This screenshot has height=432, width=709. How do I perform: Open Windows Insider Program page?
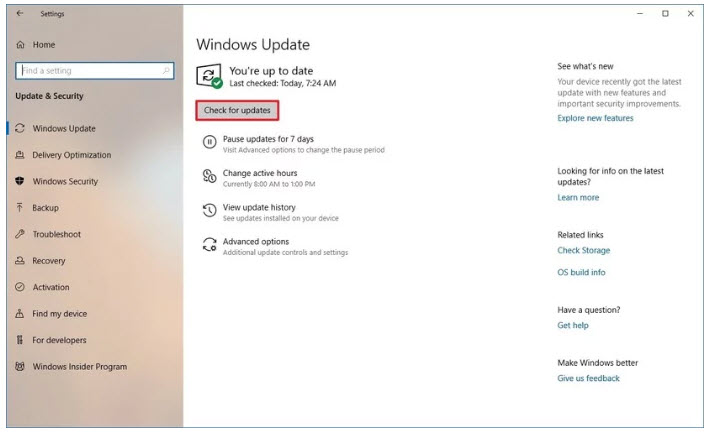[x=79, y=367]
